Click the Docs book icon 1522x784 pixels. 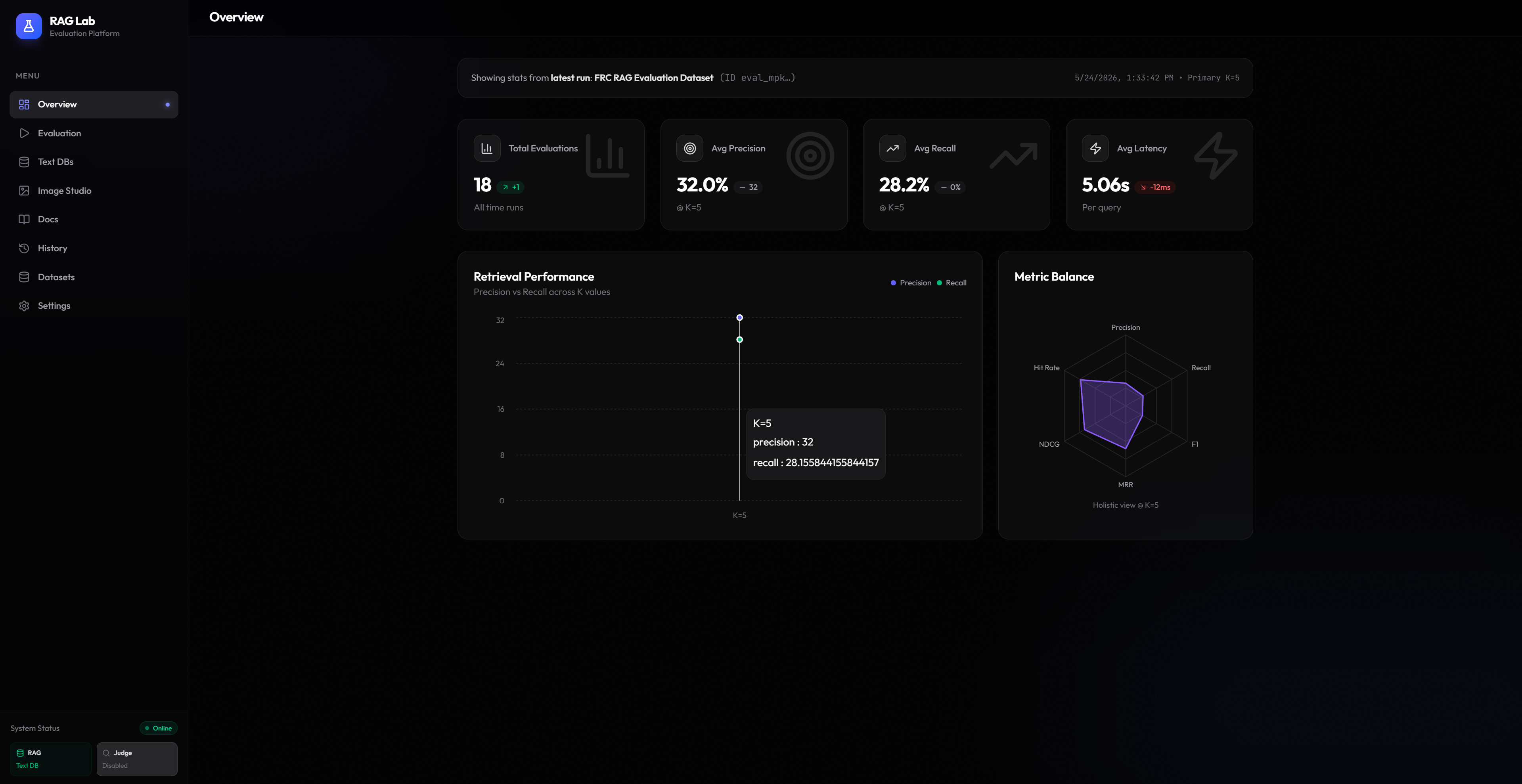(24, 219)
